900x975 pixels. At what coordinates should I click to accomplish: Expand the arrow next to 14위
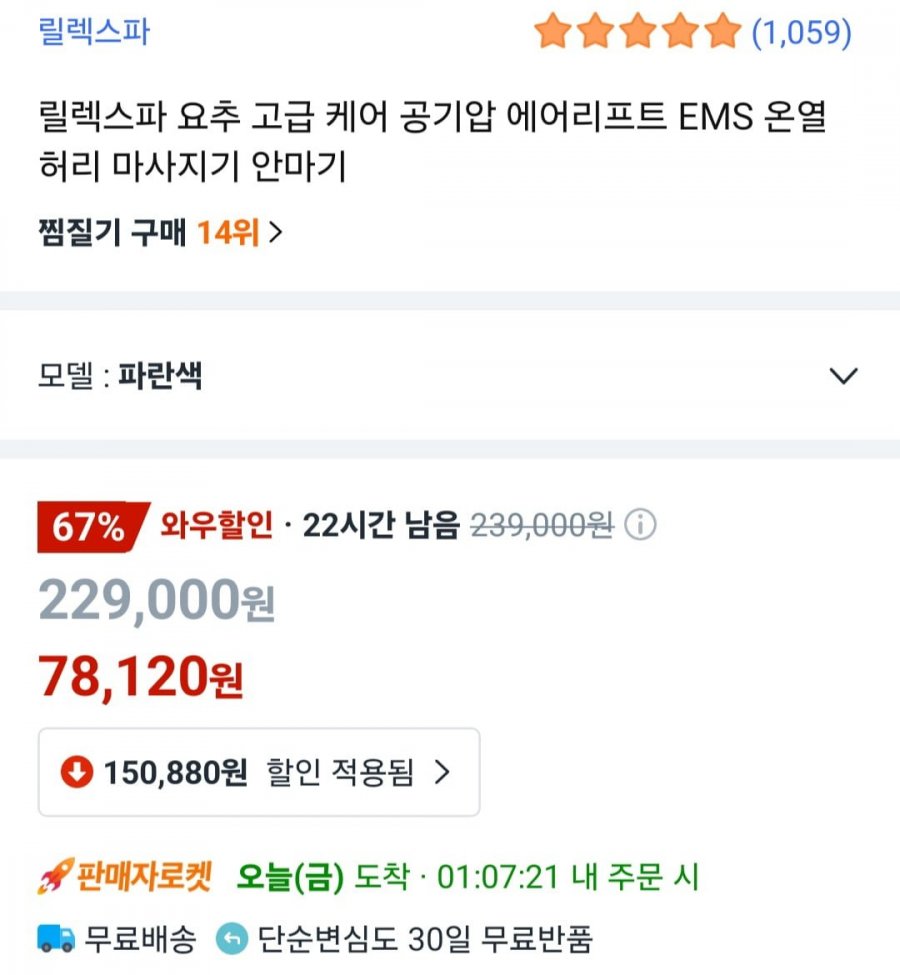coord(275,233)
